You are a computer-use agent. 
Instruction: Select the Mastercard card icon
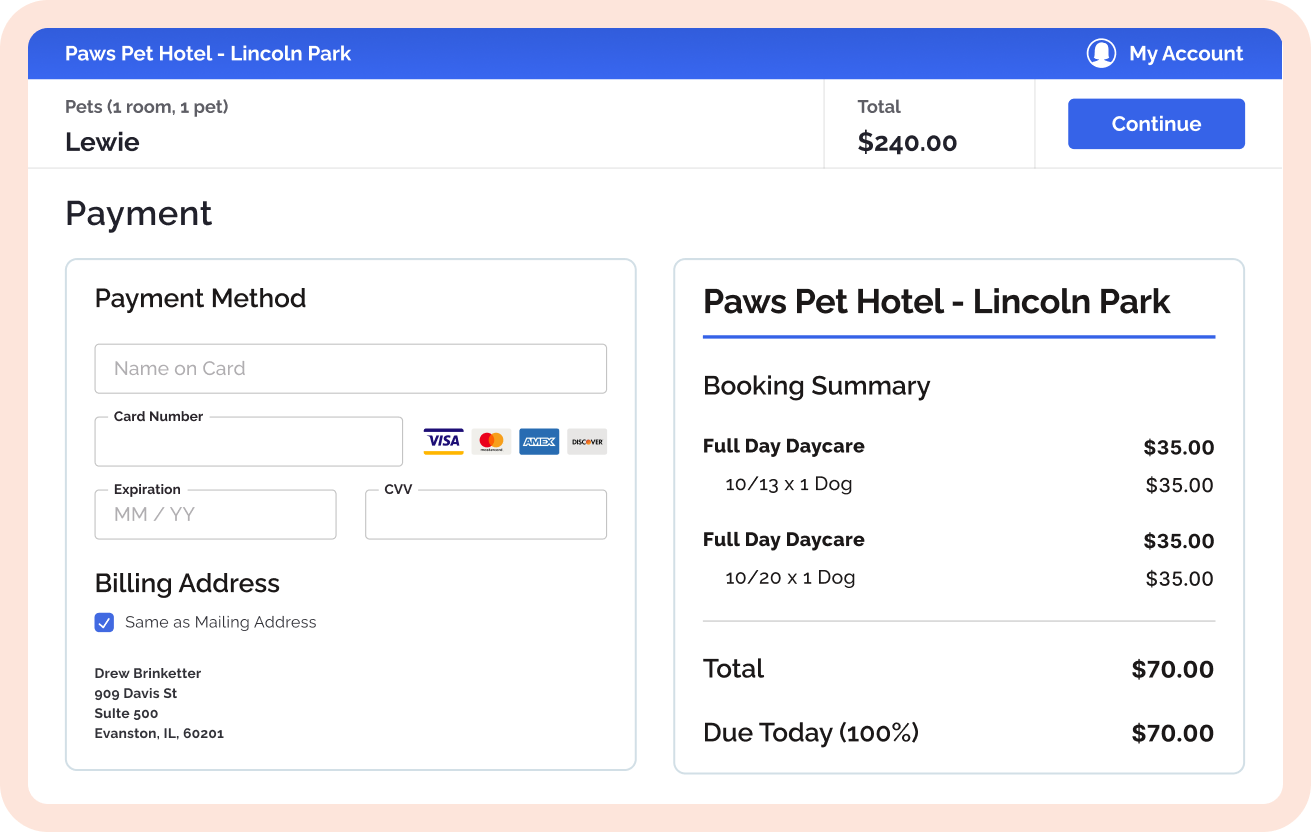click(491, 442)
